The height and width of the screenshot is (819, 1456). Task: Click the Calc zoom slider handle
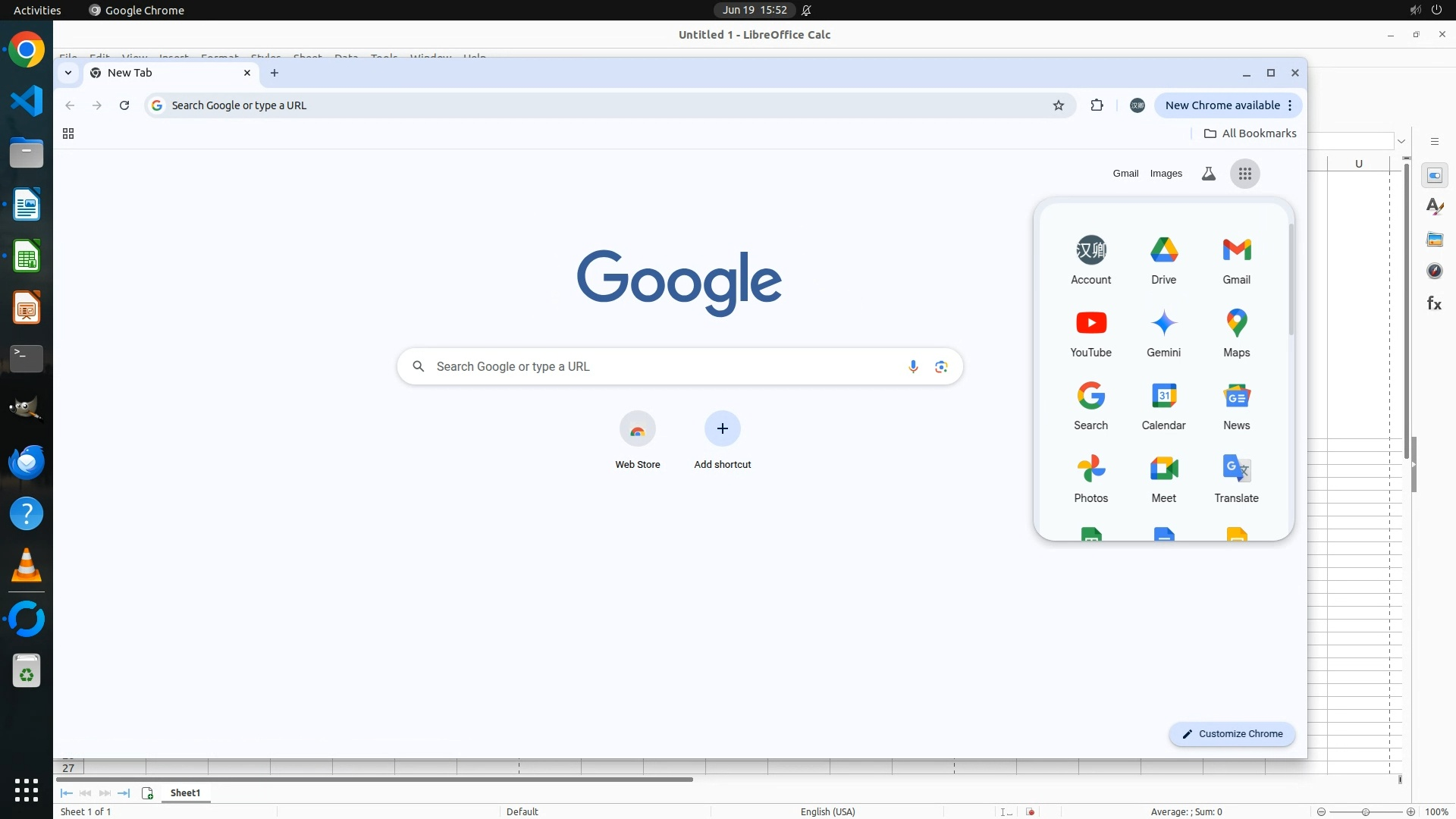[1365, 812]
